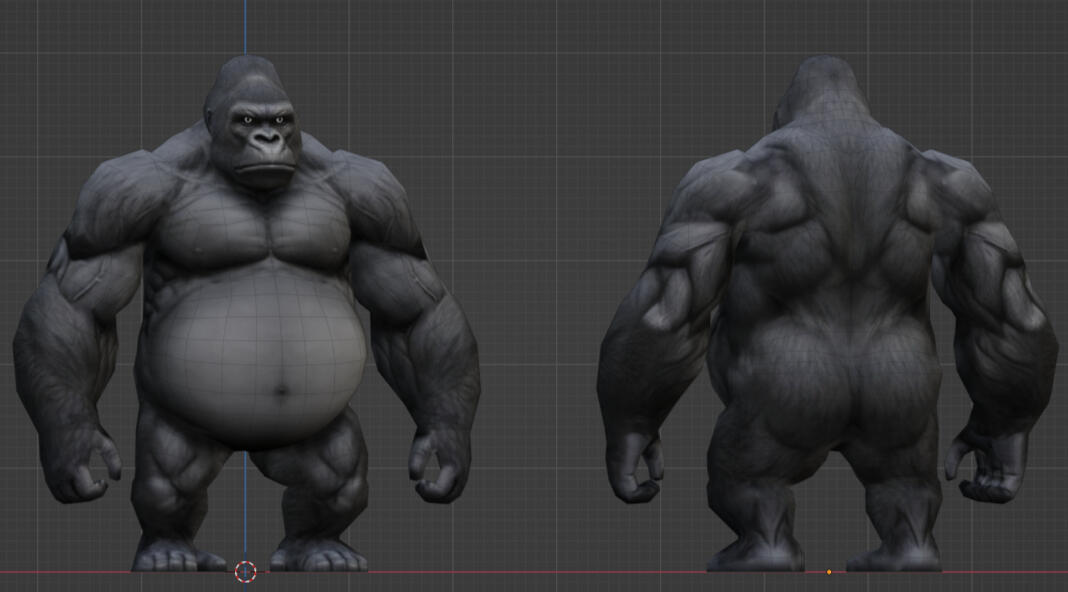
Task: Click the orange object origin dot
Action: click(x=829, y=572)
